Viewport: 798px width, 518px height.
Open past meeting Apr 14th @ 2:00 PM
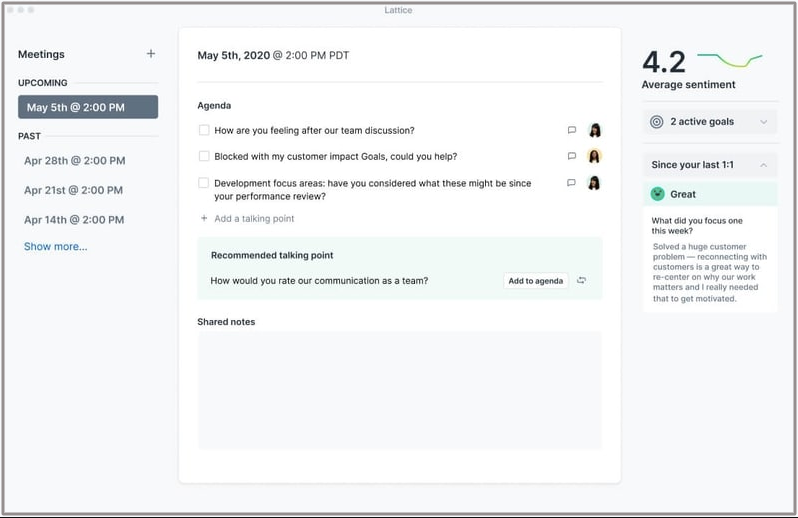(x=74, y=220)
